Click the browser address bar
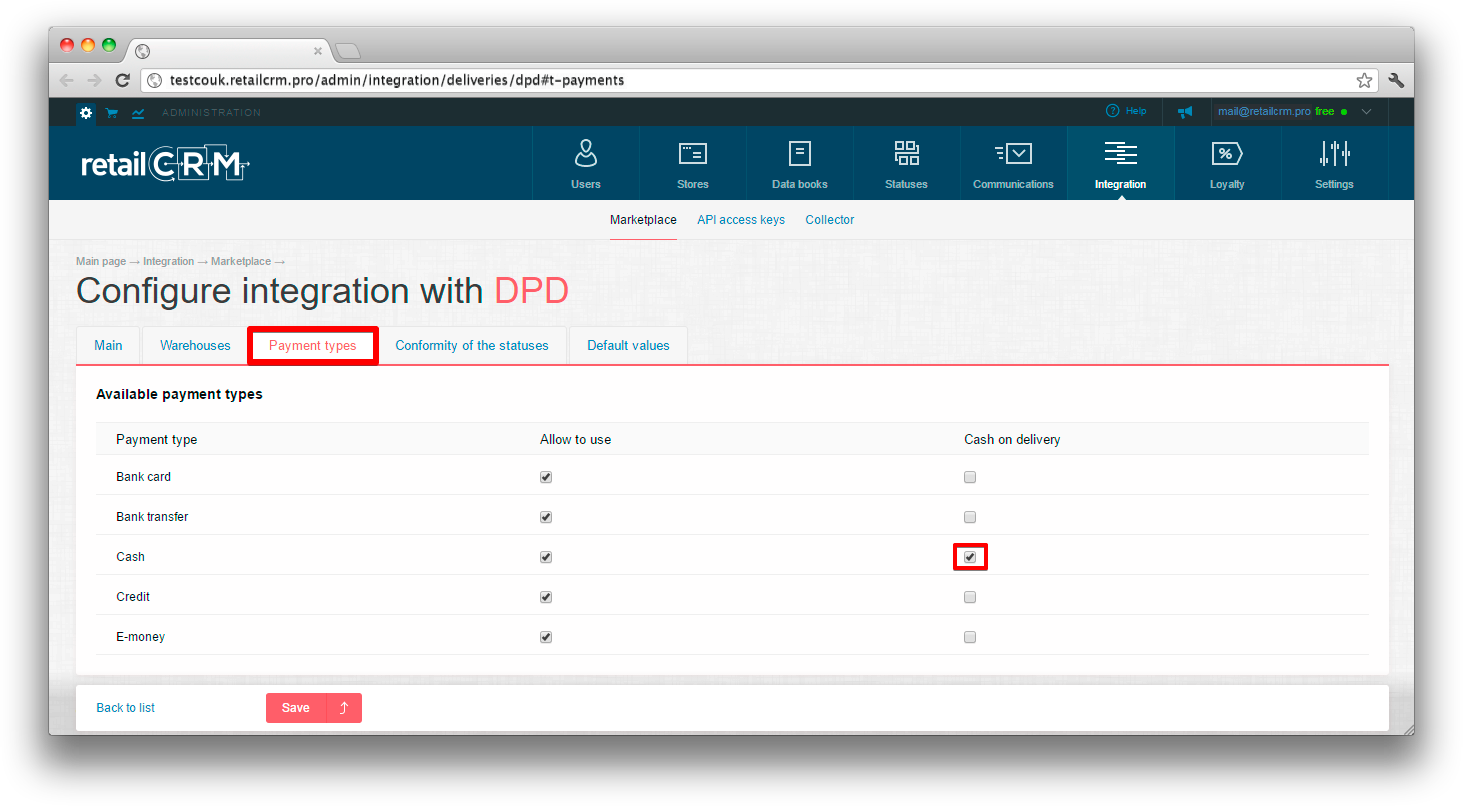Screen dimensions: 1463x806 pyautogui.click(x=700, y=80)
